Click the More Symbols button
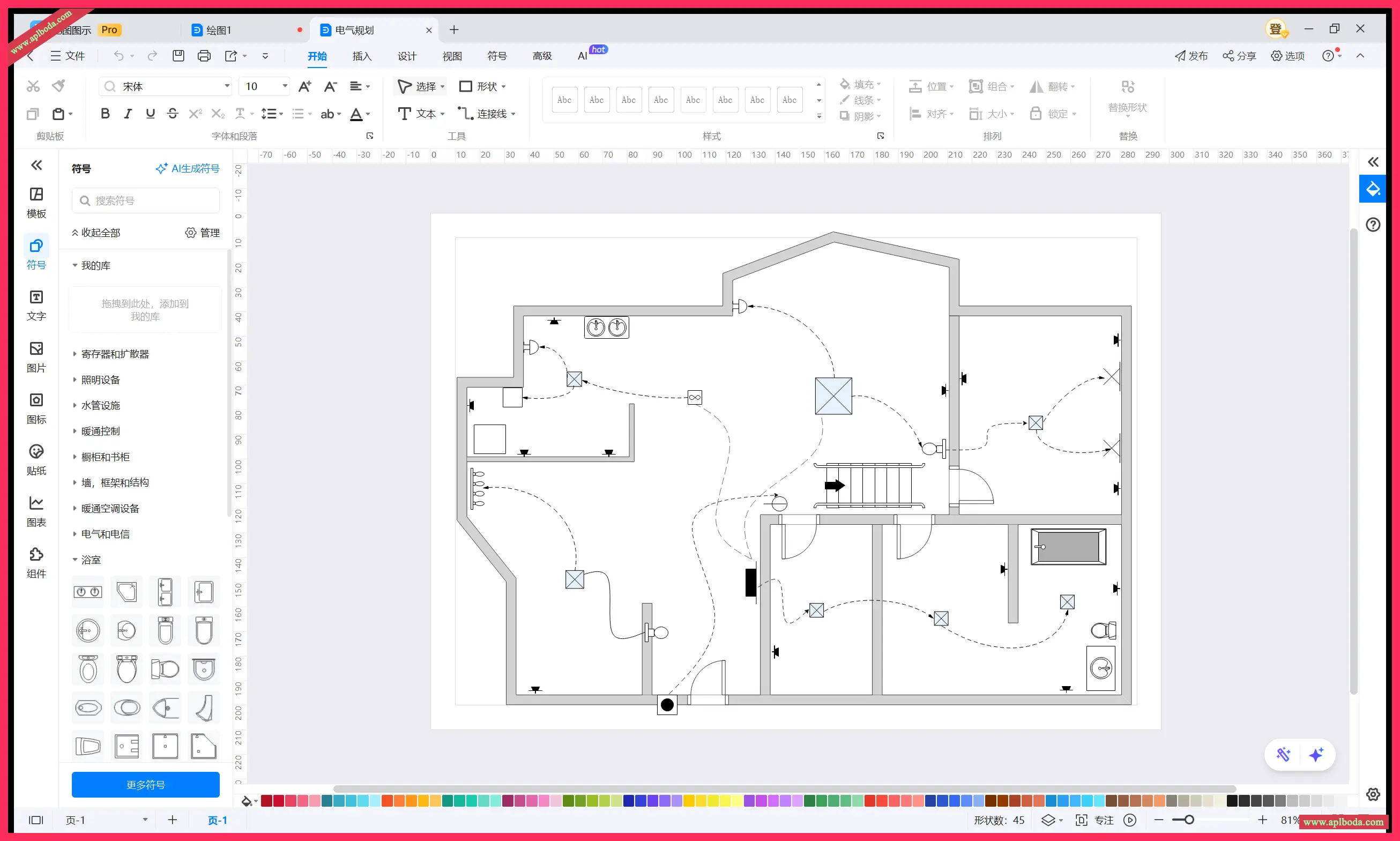Viewport: 1400px width, 841px height. (x=145, y=784)
